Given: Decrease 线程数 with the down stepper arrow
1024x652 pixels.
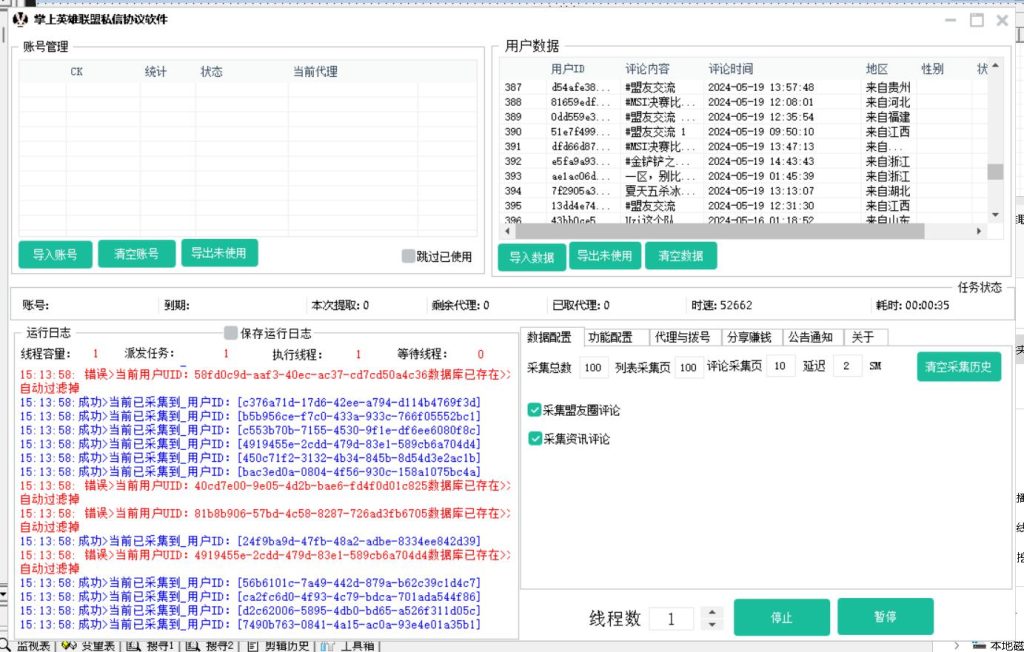Looking at the screenshot, I should click(x=714, y=622).
